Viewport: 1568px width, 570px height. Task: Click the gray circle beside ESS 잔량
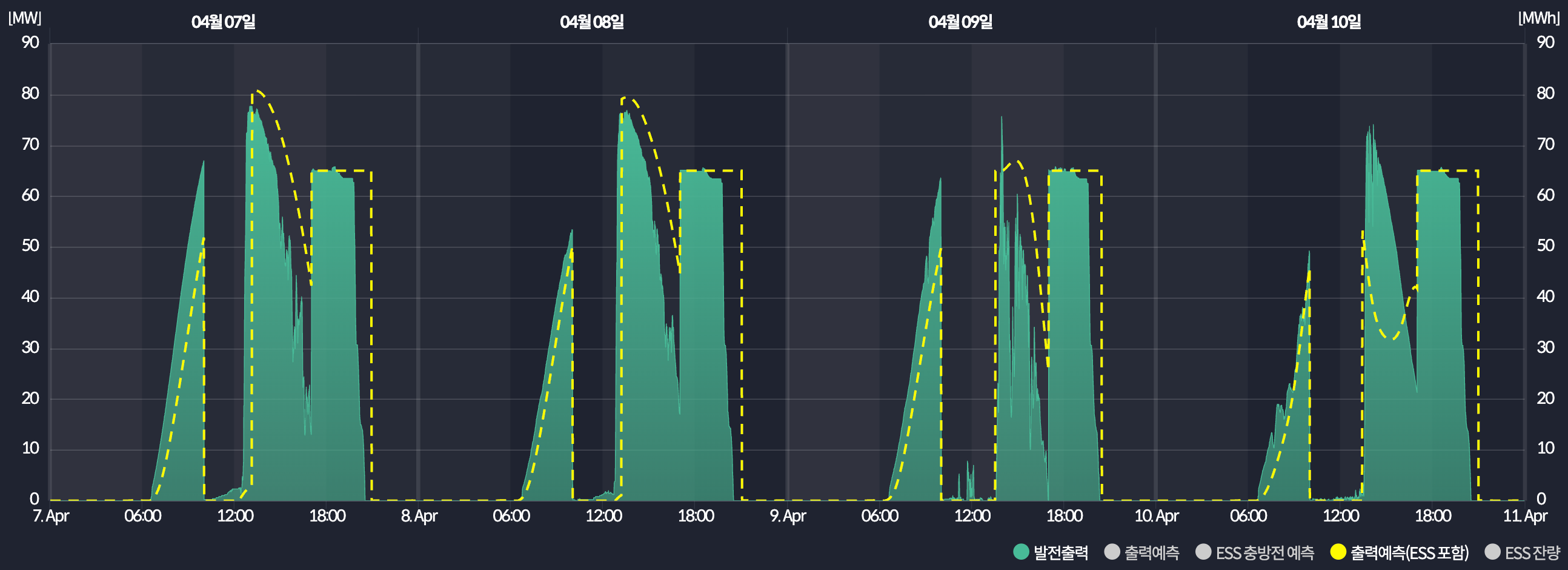1492,552
